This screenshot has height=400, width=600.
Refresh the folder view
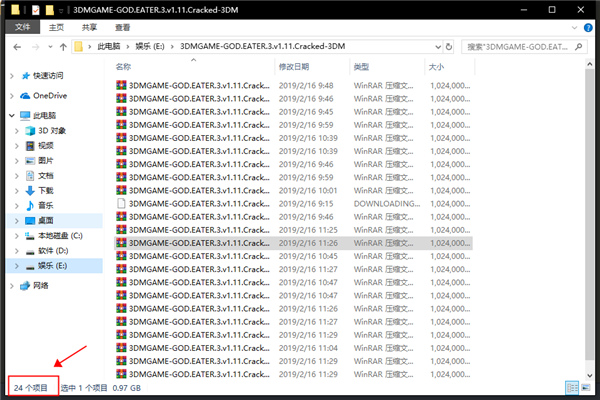tap(449, 47)
